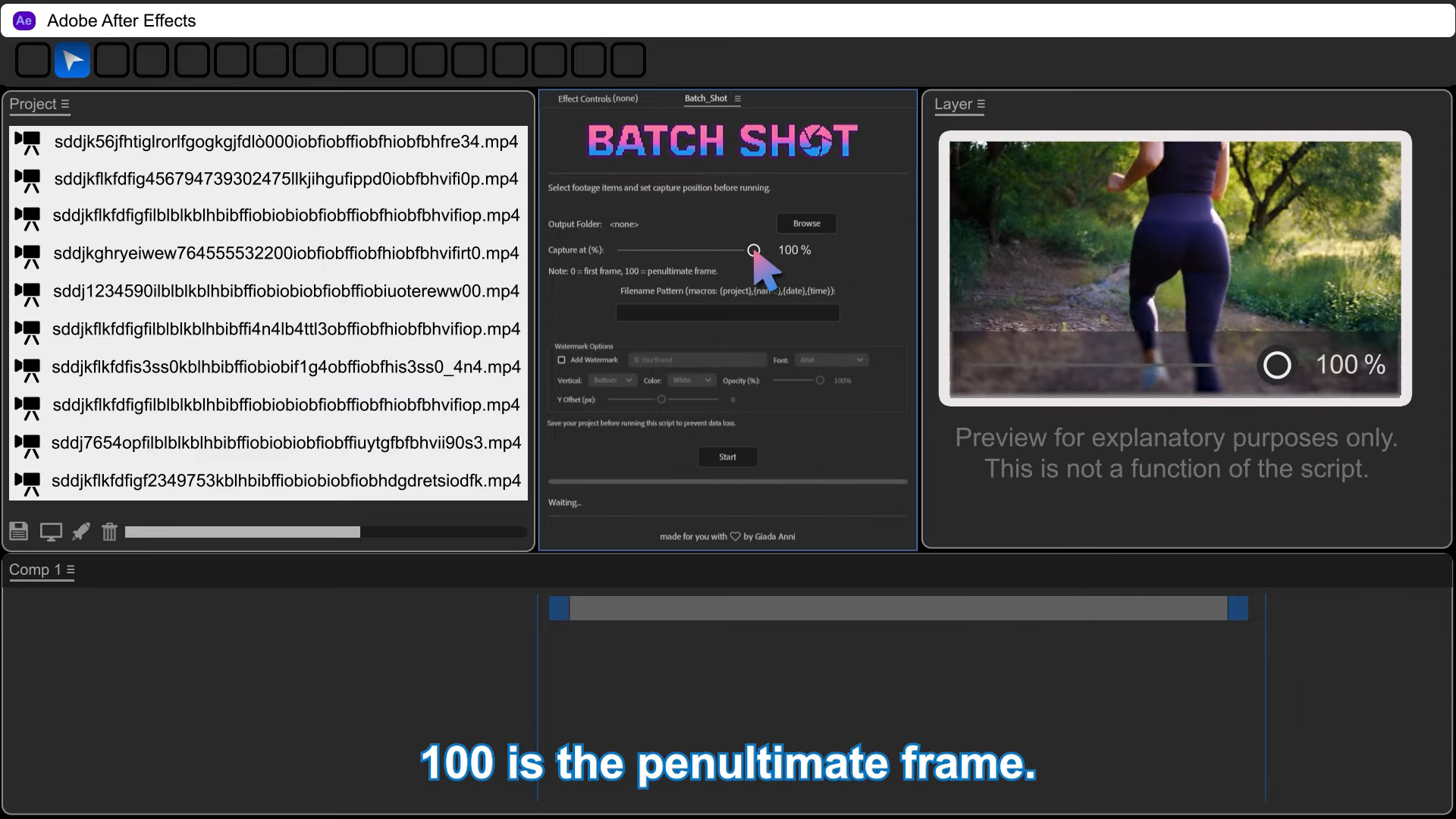This screenshot has height=819, width=1456.
Task: Switch to Effect Controls tab
Action: pyautogui.click(x=598, y=99)
